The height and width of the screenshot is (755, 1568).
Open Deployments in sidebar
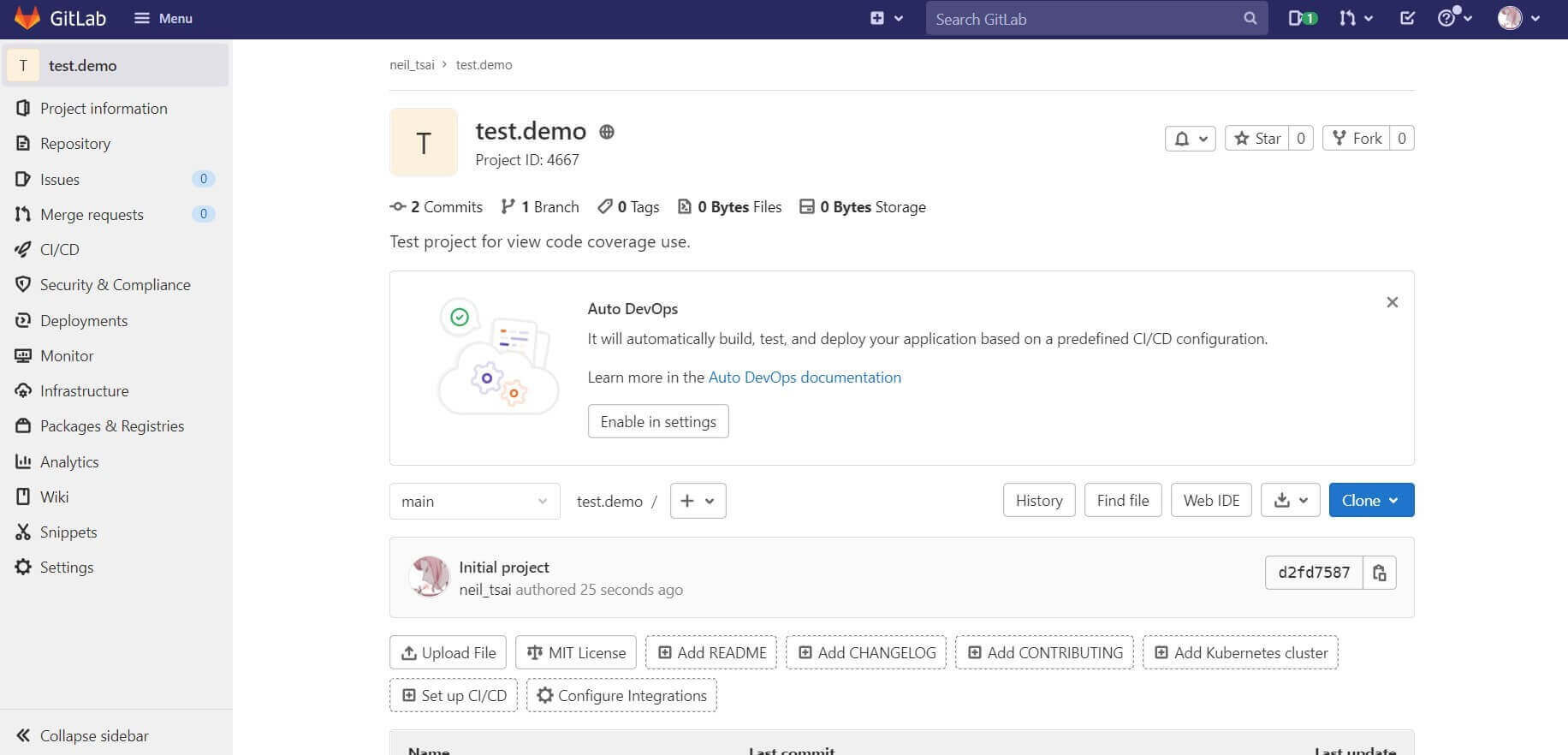point(116,320)
